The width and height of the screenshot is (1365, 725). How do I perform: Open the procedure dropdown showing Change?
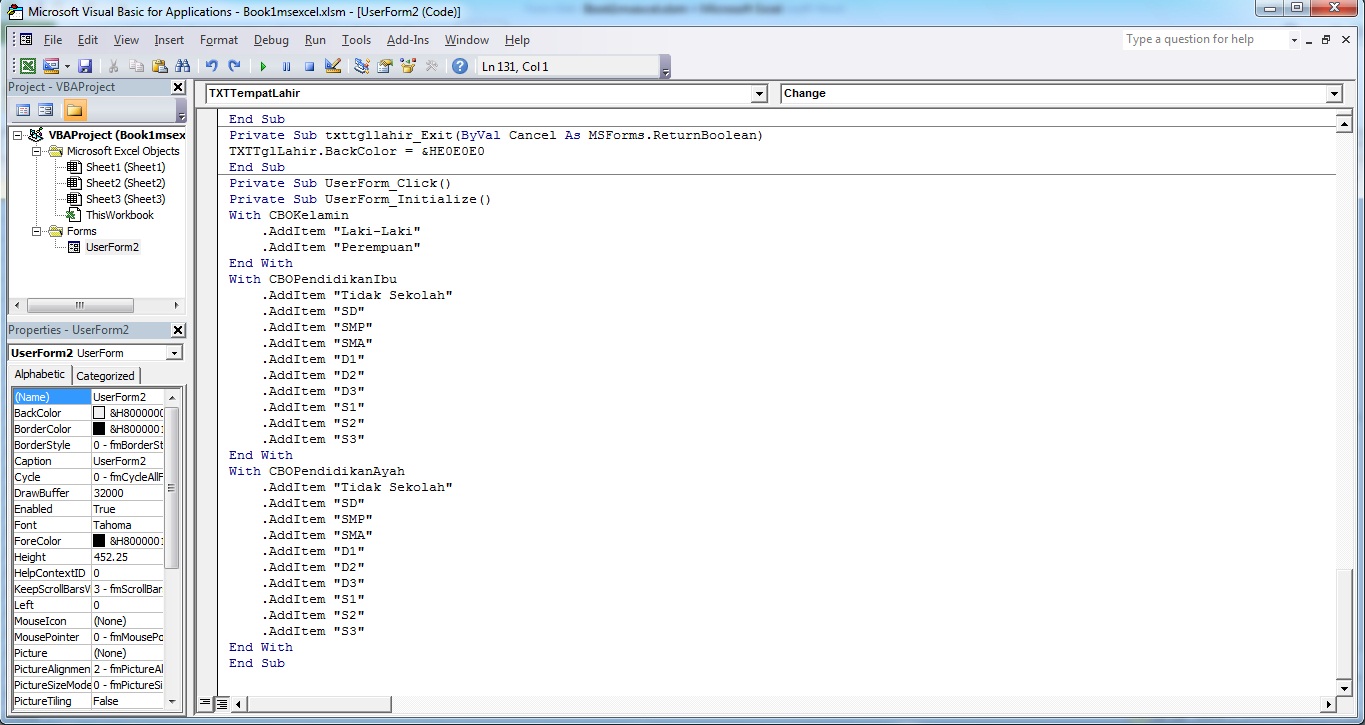(x=1334, y=91)
